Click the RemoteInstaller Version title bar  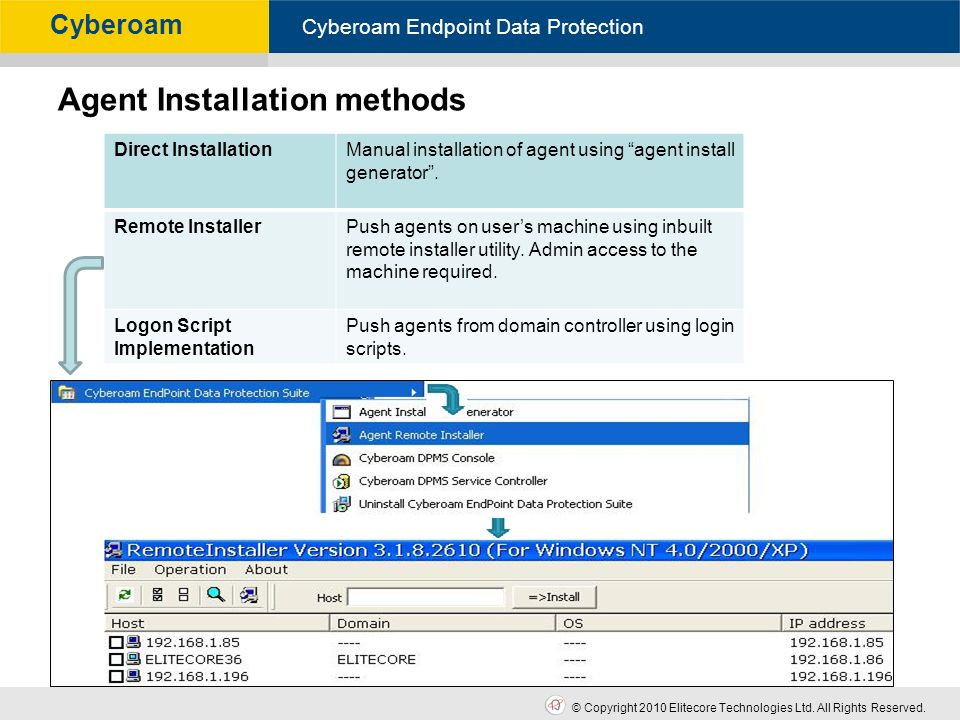(x=498, y=550)
